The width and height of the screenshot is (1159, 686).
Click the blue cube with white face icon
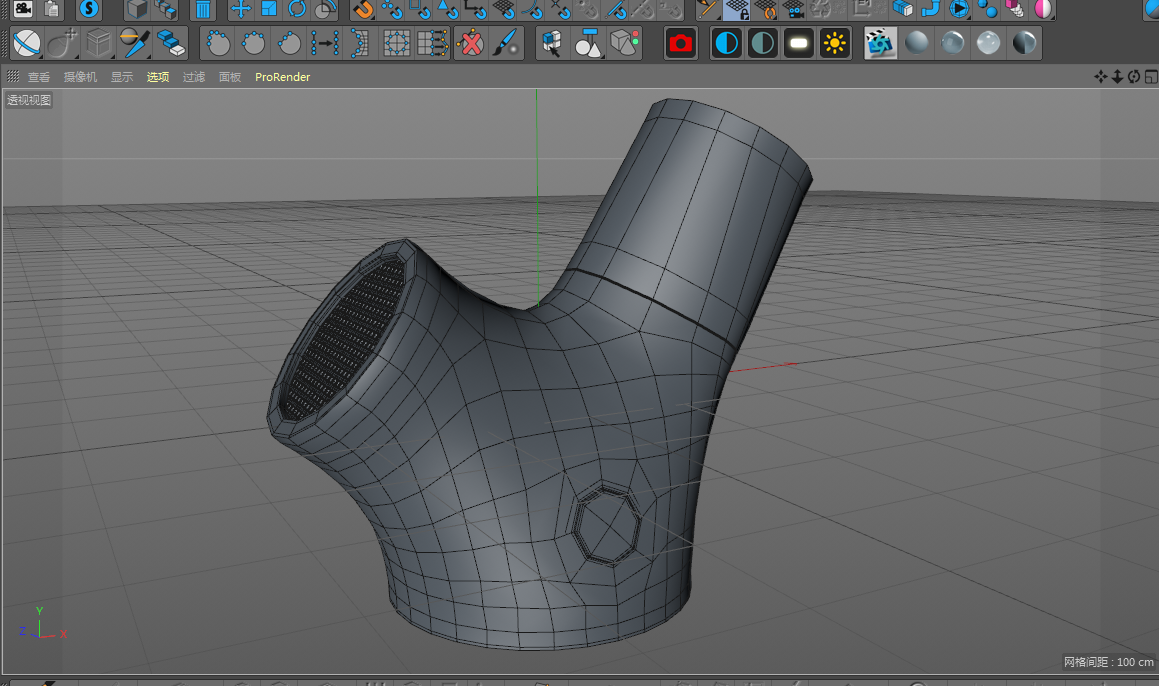pyautogui.click(x=903, y=10)
